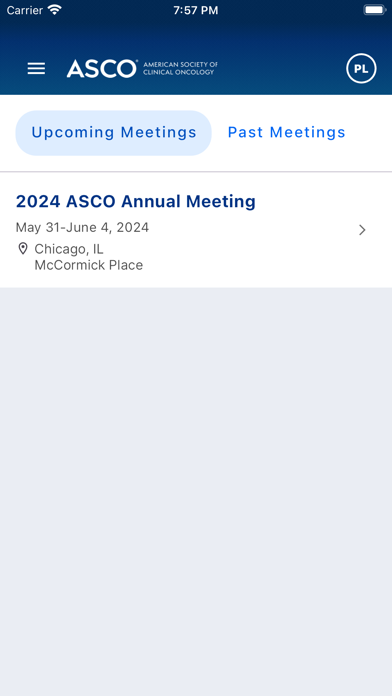Viewport: 392px width, 696px height.
Task: Select the Upcoming Meetings tab
Action: point(114,133)
